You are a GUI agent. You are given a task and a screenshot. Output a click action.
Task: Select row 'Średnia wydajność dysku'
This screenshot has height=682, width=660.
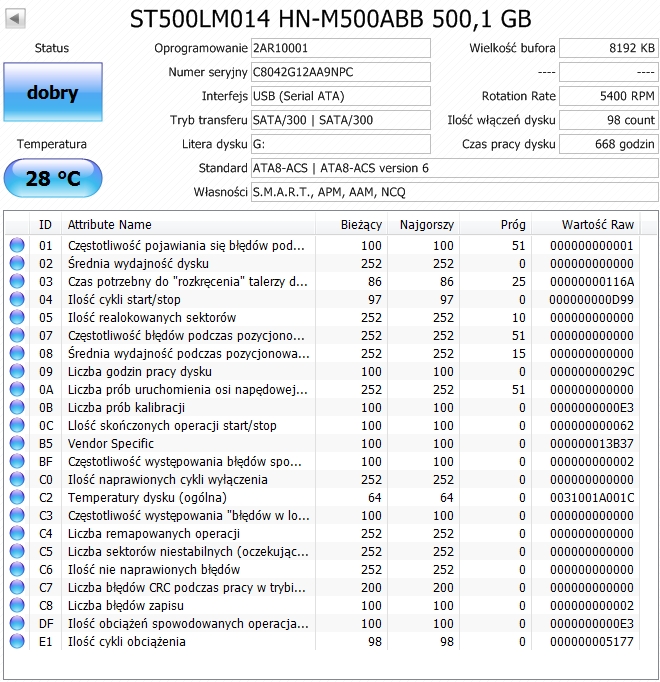point(322,263)
